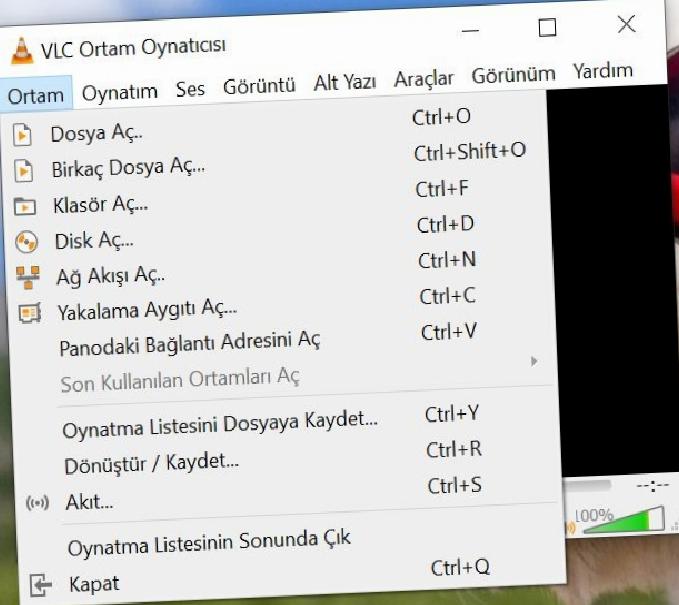
Task: Open the Ses menu
Action: 190,89
